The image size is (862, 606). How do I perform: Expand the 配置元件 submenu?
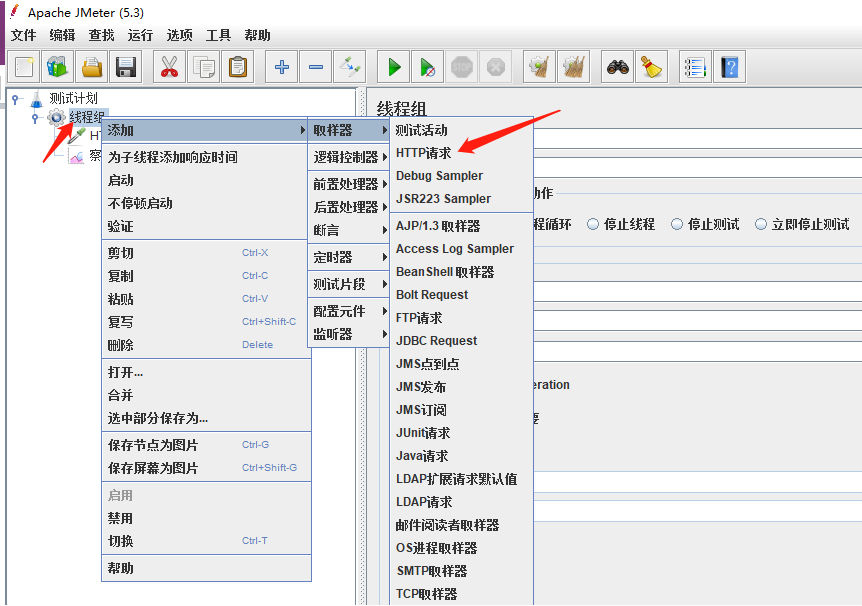click(x=349, y=311)
